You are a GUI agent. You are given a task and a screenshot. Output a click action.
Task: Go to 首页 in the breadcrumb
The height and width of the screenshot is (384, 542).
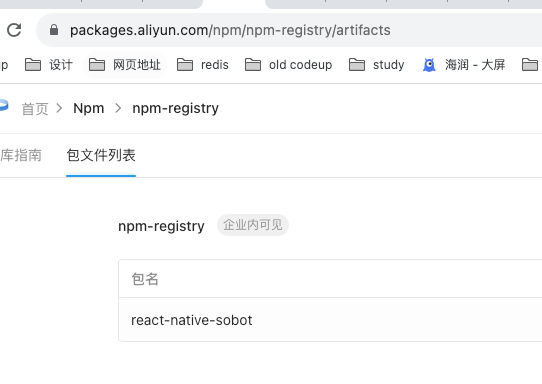pos(35,109)
